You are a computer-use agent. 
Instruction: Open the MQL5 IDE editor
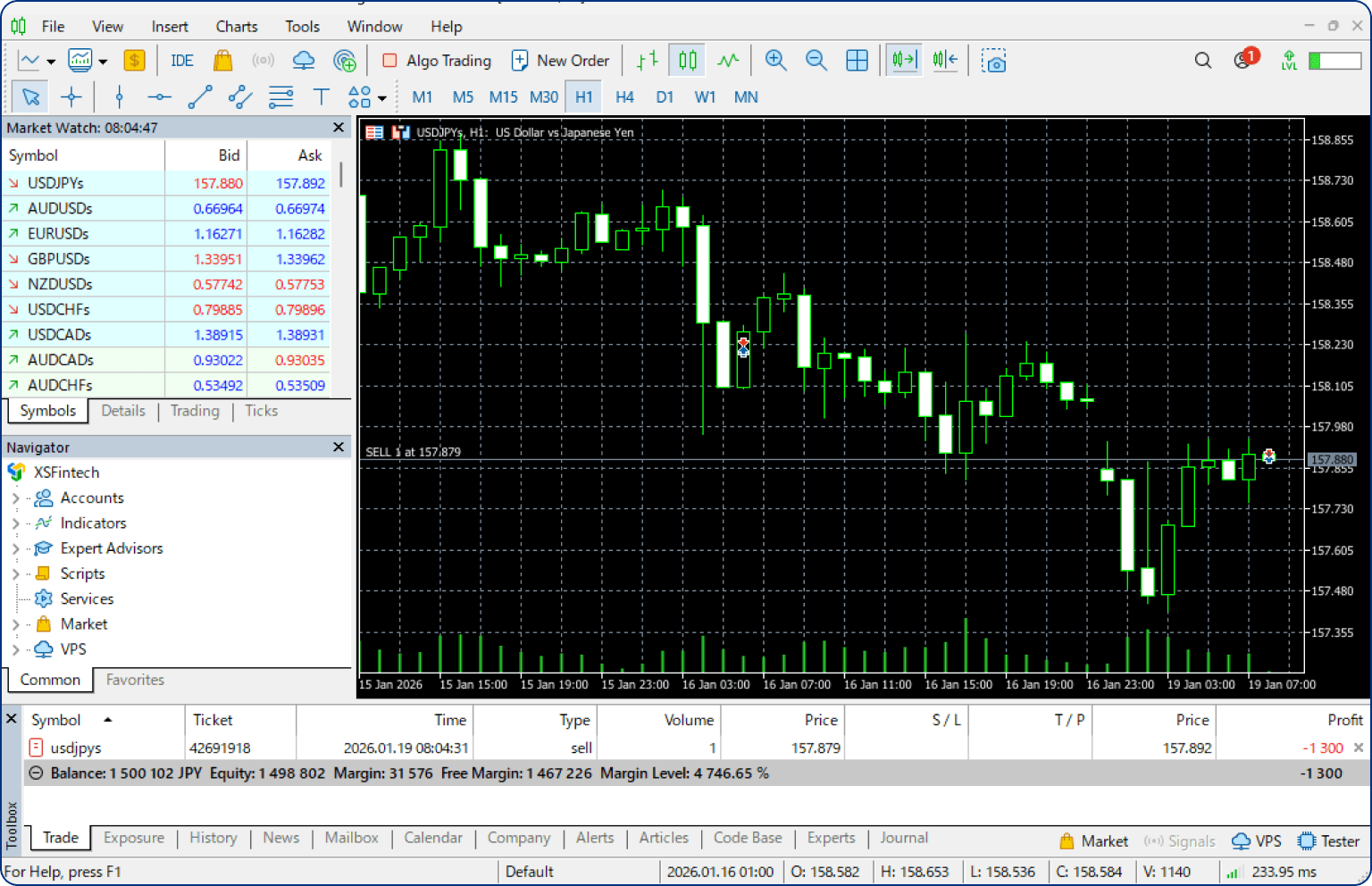point(182,61)
